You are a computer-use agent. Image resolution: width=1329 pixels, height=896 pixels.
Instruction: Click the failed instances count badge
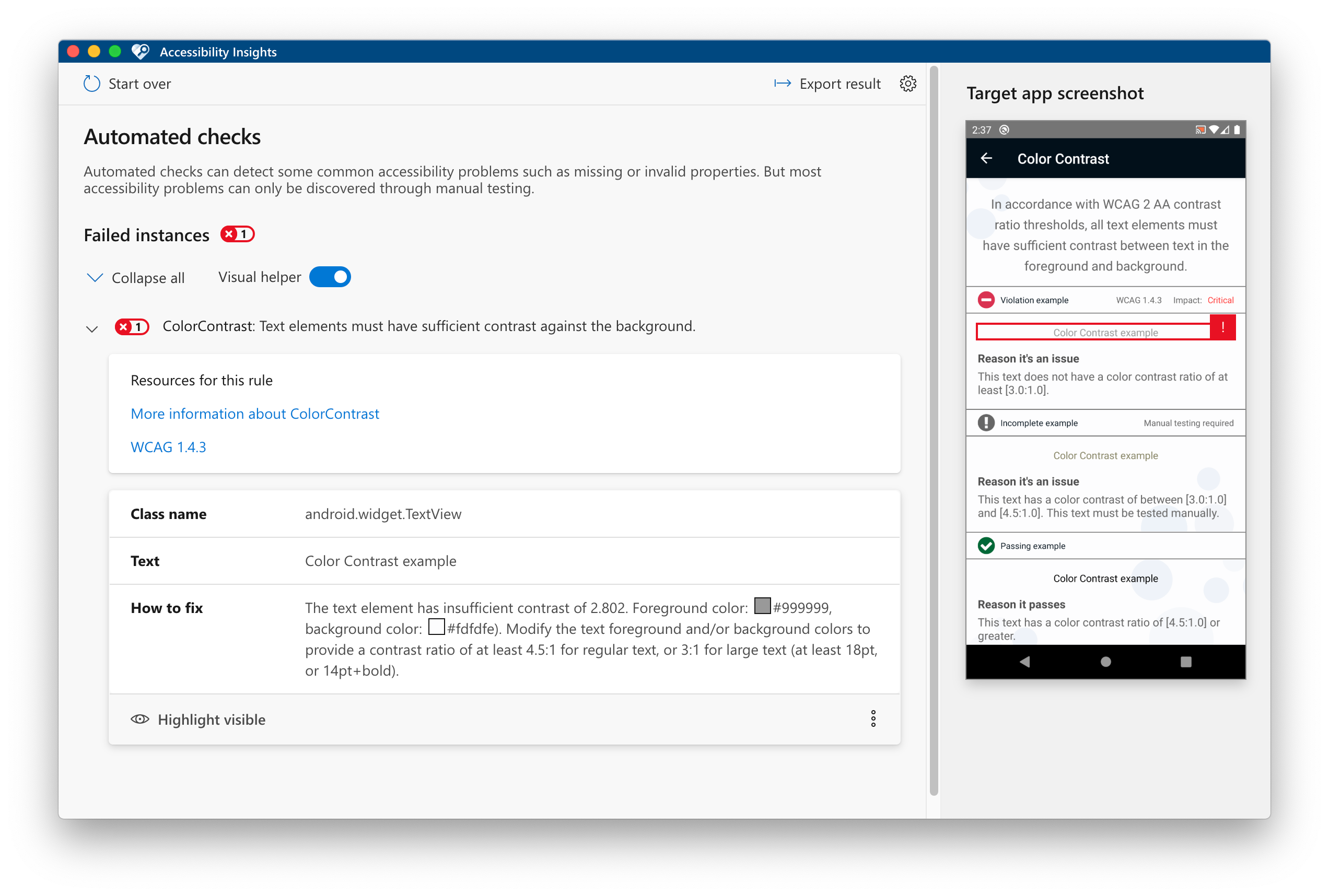[x=237, y=234]
